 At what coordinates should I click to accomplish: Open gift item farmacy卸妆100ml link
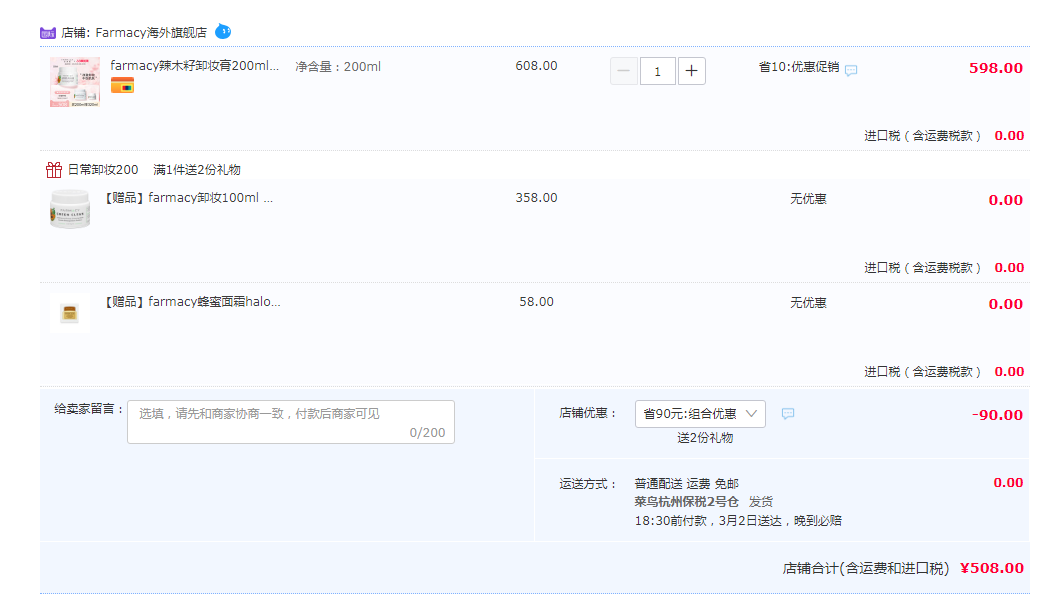(x=188, y=198)
